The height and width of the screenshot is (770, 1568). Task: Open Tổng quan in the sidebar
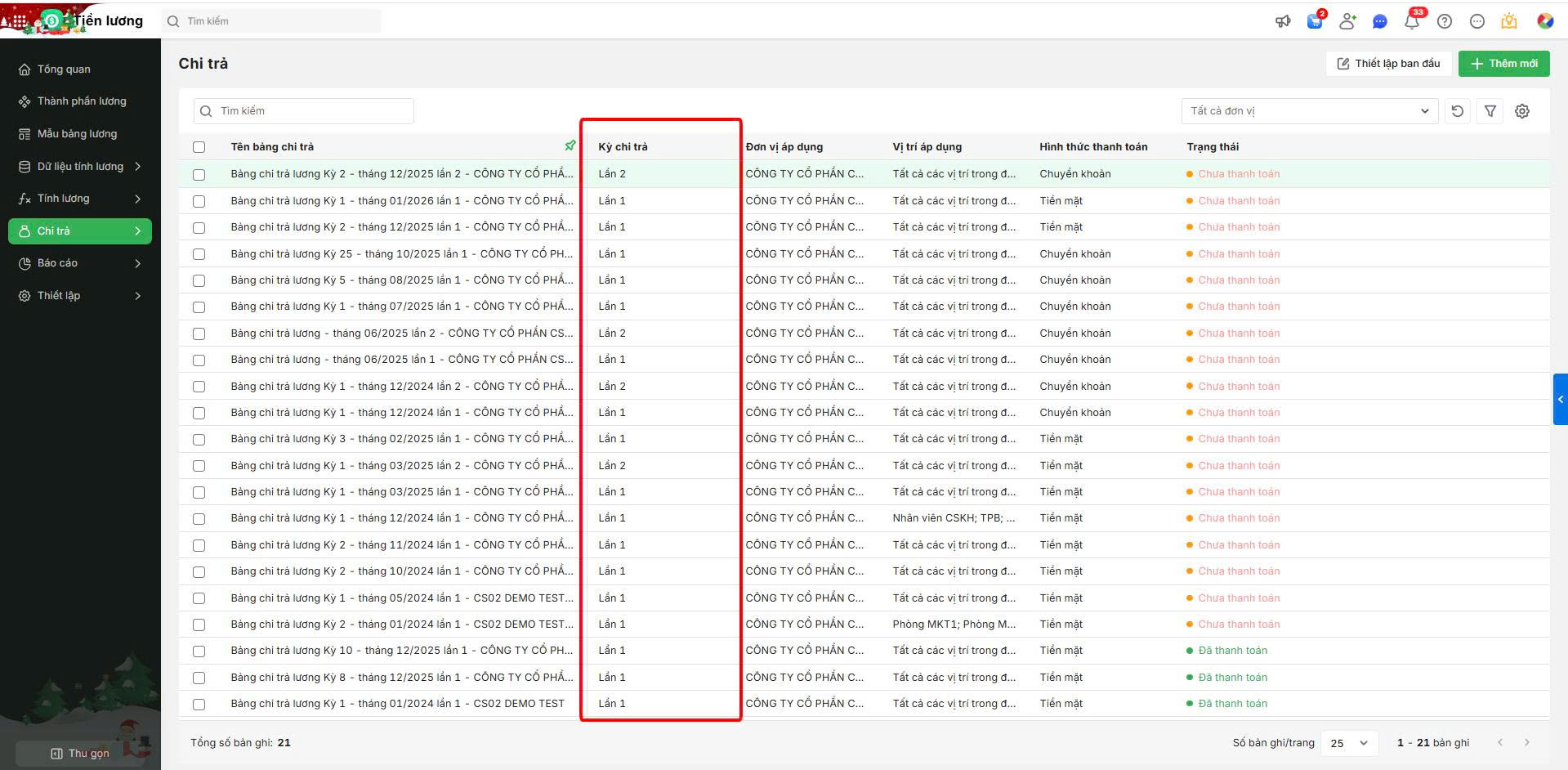64,69
